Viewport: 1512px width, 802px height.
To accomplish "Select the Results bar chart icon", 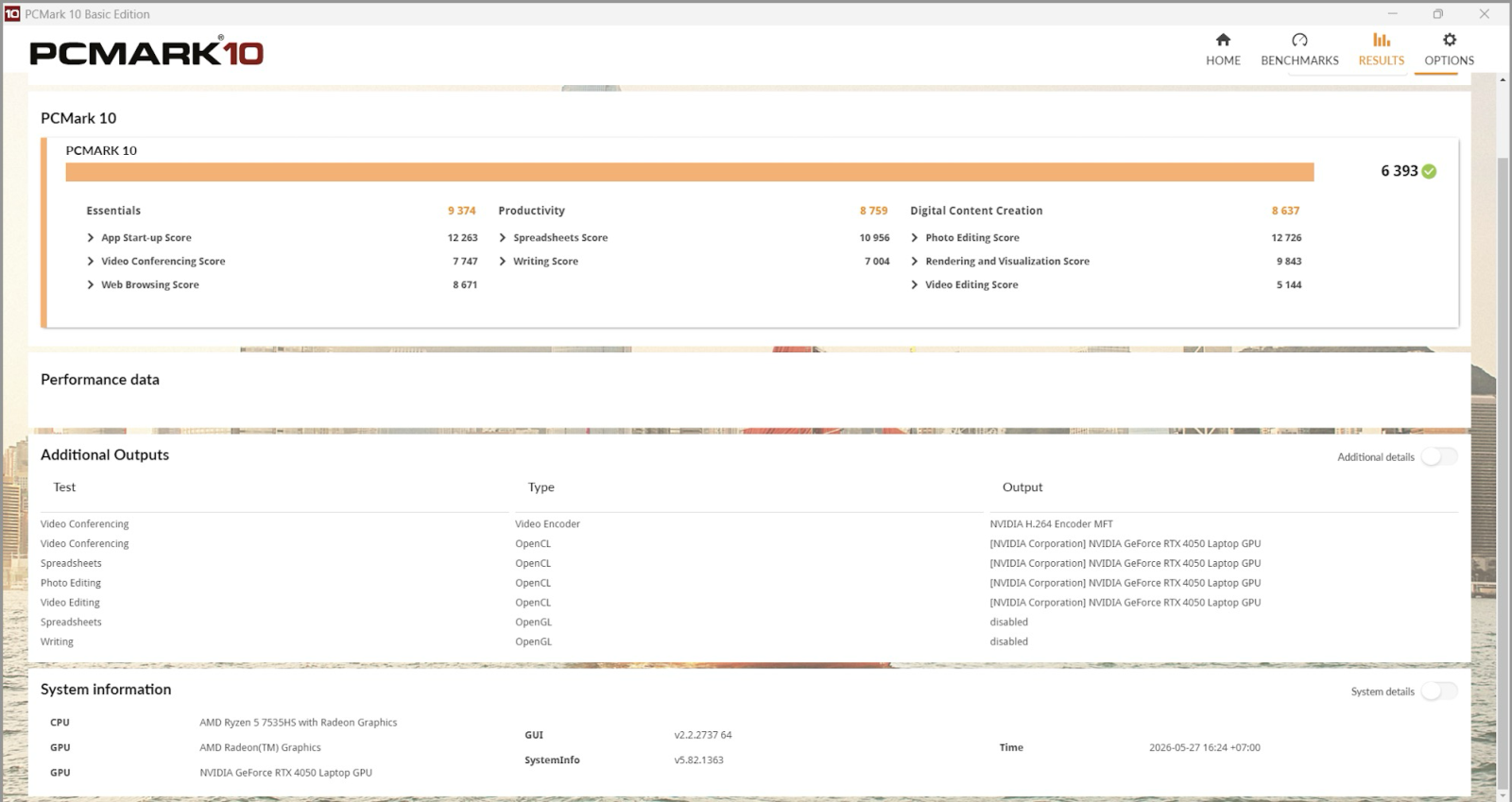I will (x=1381, y=40).
